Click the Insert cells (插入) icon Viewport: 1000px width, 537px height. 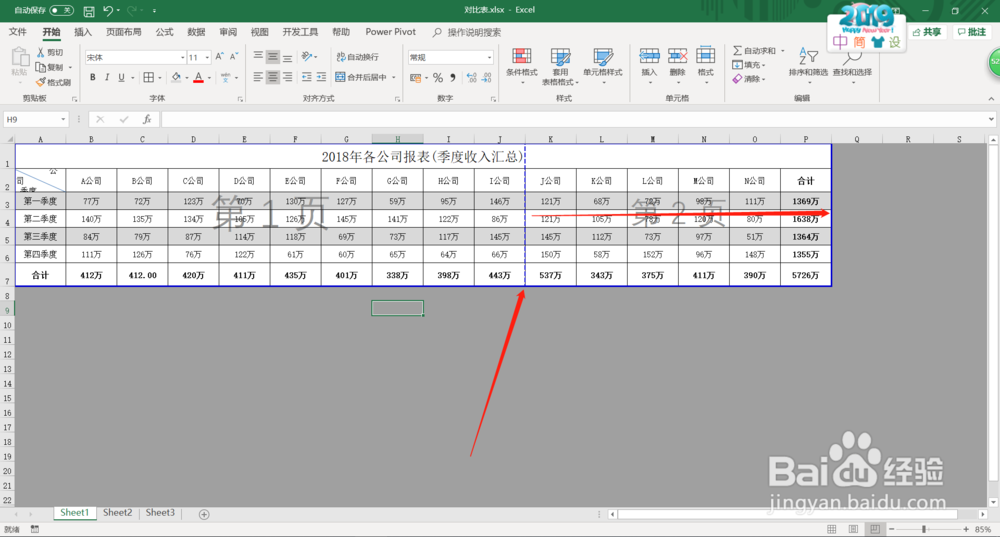[x=649, y=56]
